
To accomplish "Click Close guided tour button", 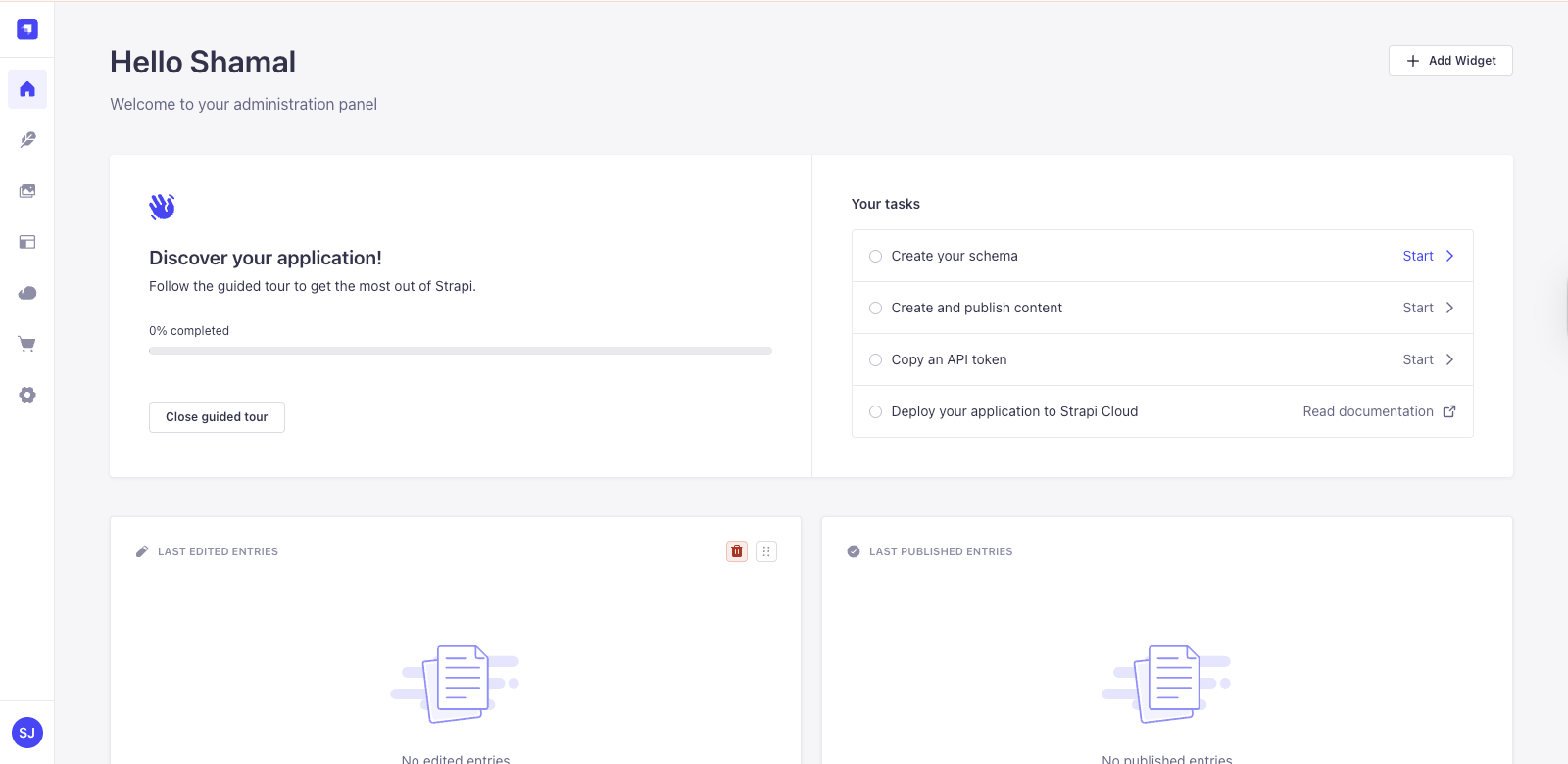I will tap(217, 417).
